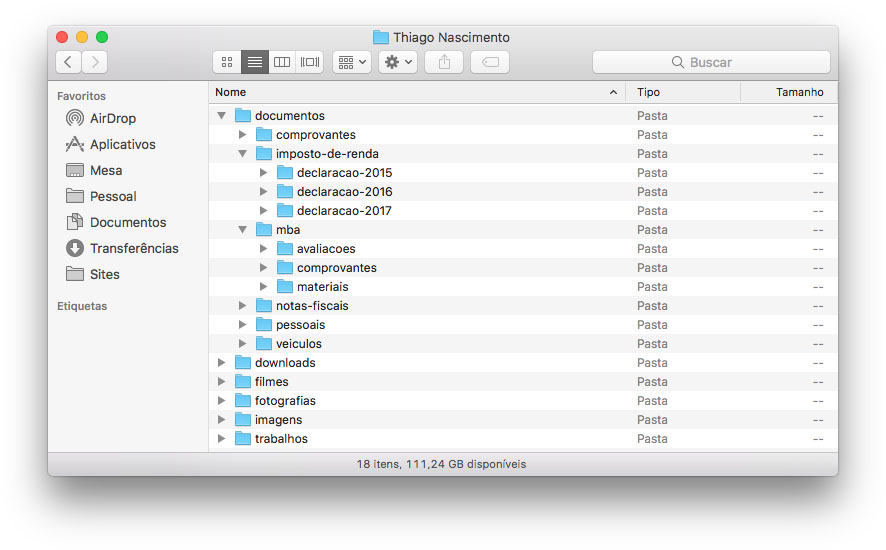Screen dimensions: 886x550
Task: Click the Share toolbar button
Action: click(444, 62)
